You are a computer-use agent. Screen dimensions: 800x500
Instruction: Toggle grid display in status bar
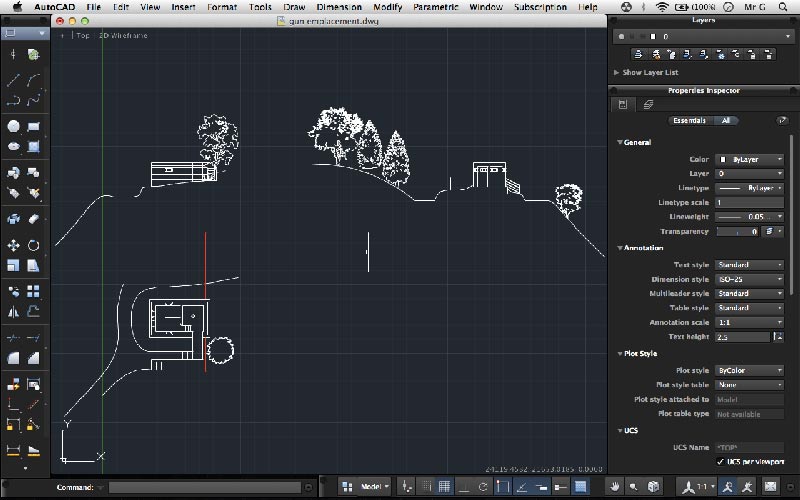(445, 487)
